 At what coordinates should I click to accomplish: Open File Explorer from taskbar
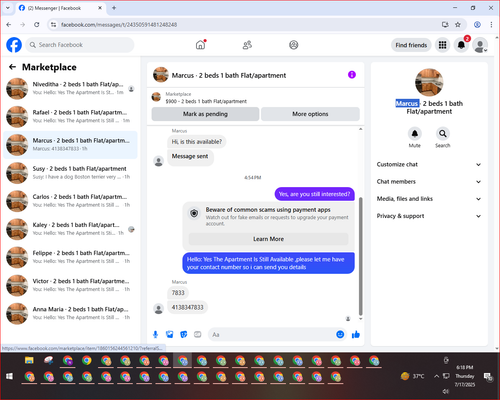pyautogui.click(x=29, y=360)
